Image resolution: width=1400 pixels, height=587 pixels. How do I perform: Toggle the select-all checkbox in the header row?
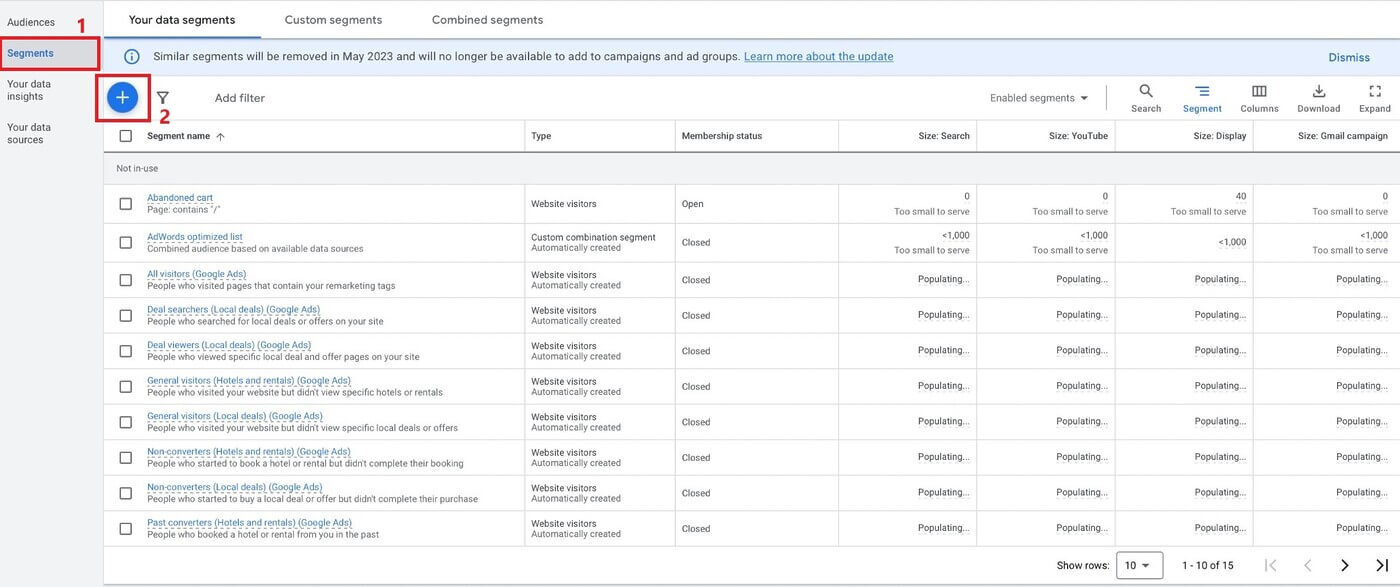tap(125, 135)
